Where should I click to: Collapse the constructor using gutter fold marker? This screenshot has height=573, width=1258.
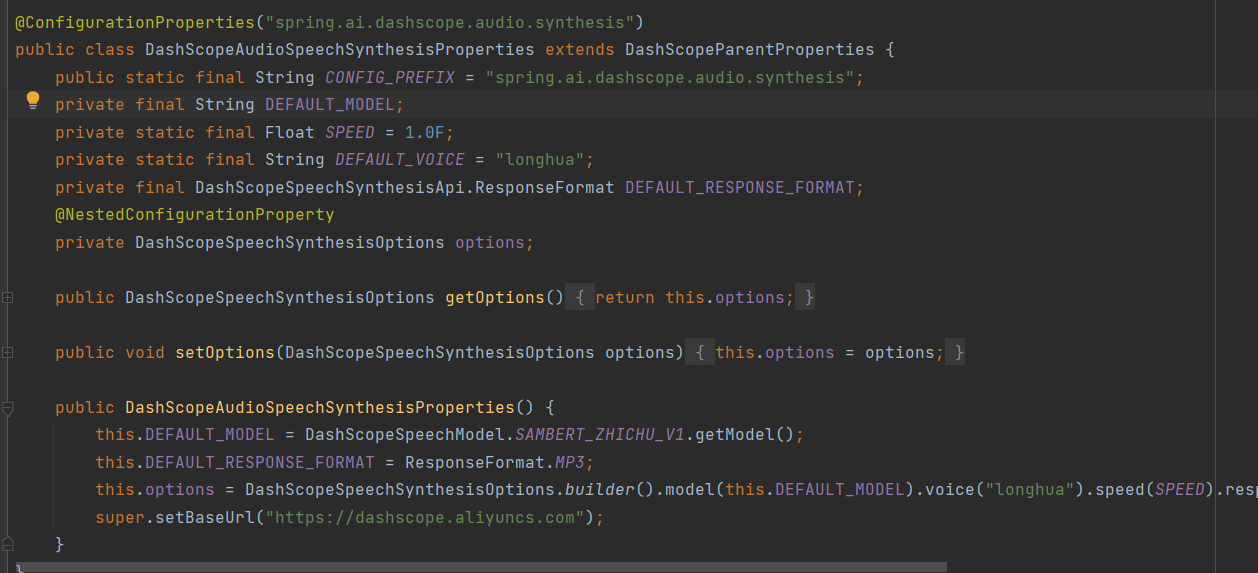8,408
